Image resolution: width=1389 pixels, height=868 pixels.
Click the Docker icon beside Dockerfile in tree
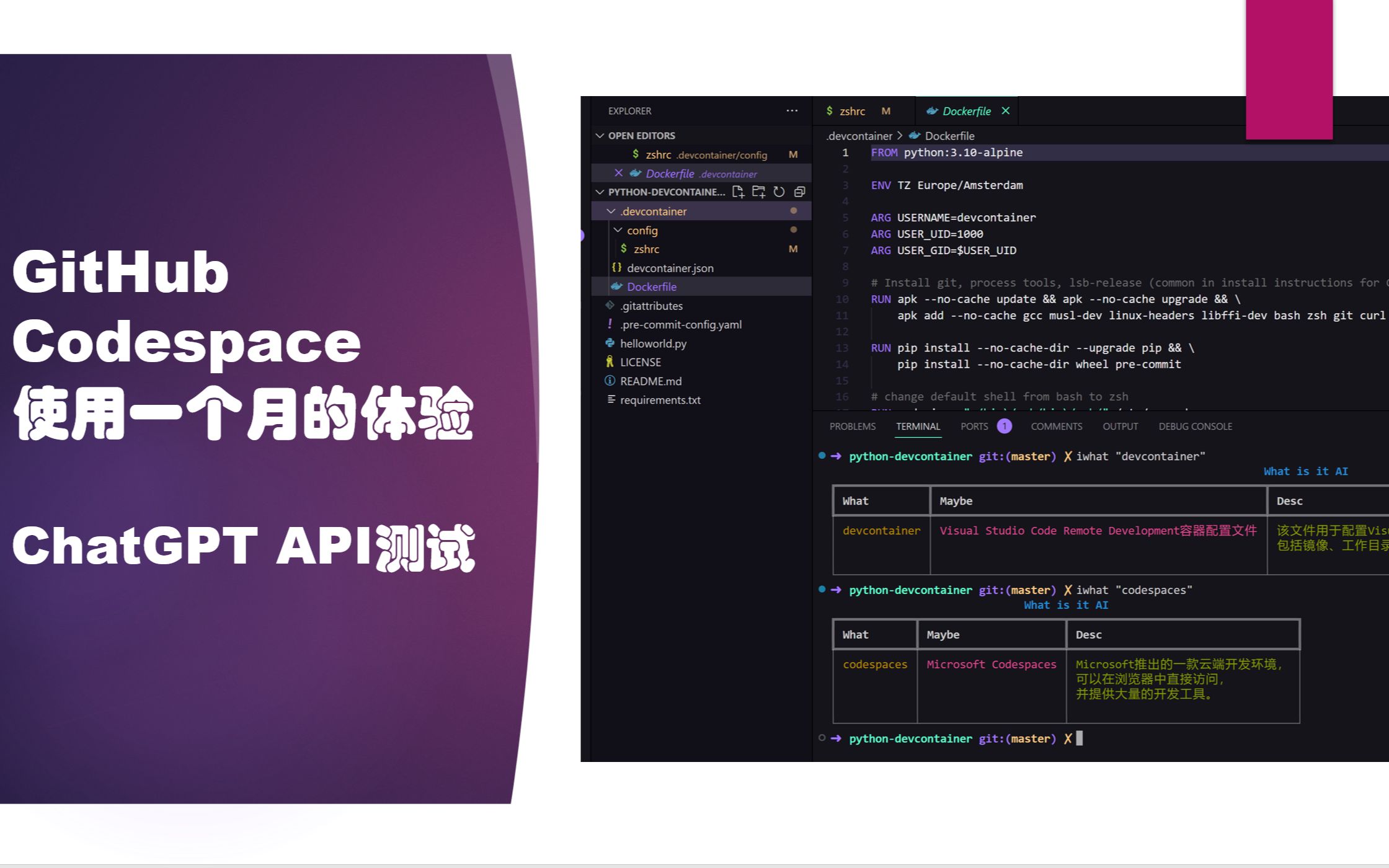(616, 286)
